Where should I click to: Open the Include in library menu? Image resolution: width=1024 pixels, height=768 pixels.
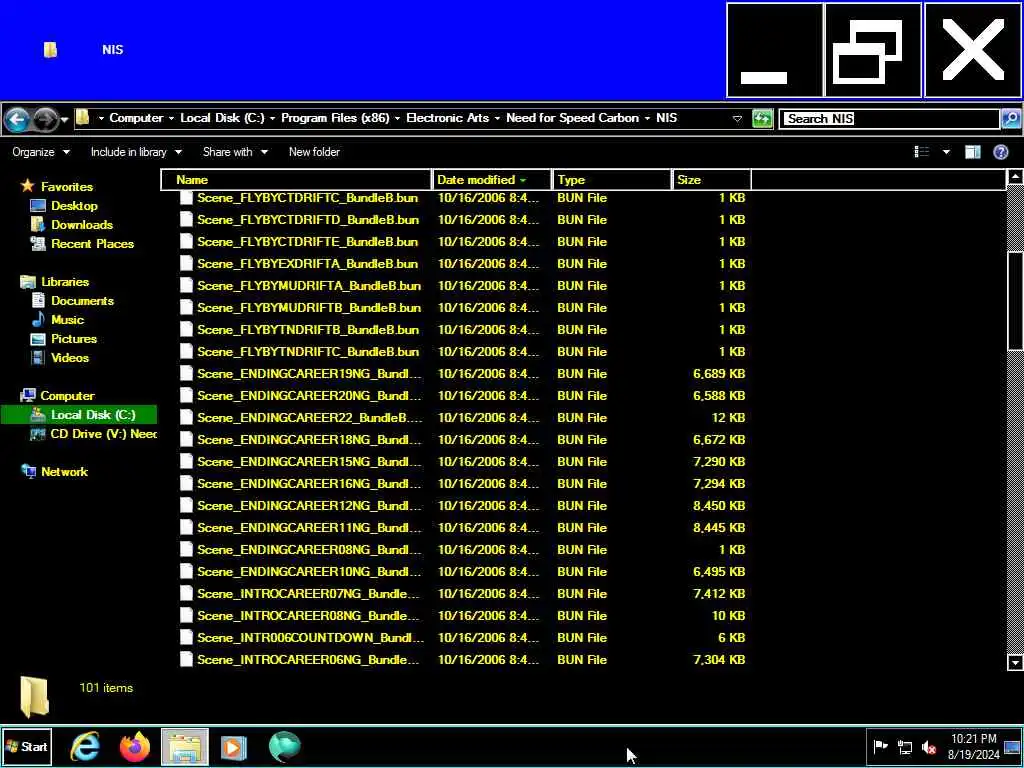(136, 152)
